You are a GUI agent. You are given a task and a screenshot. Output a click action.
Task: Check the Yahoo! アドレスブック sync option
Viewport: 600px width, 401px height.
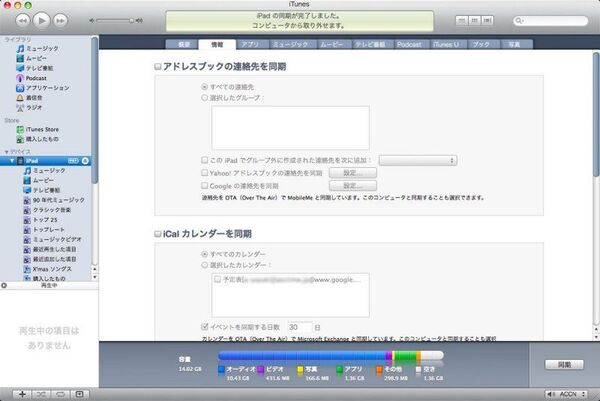[205, 173]
